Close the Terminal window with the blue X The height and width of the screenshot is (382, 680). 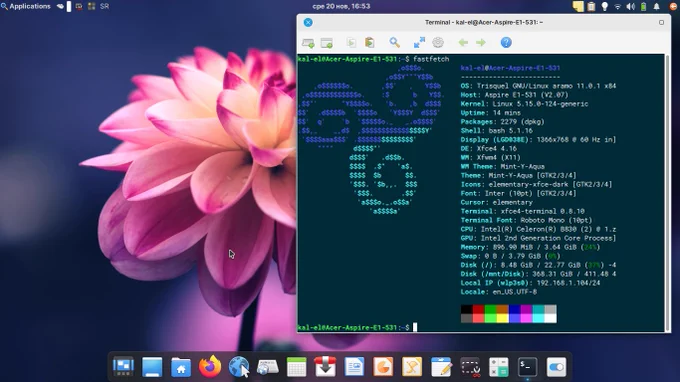pyautogui.click(x=308, y=23)
